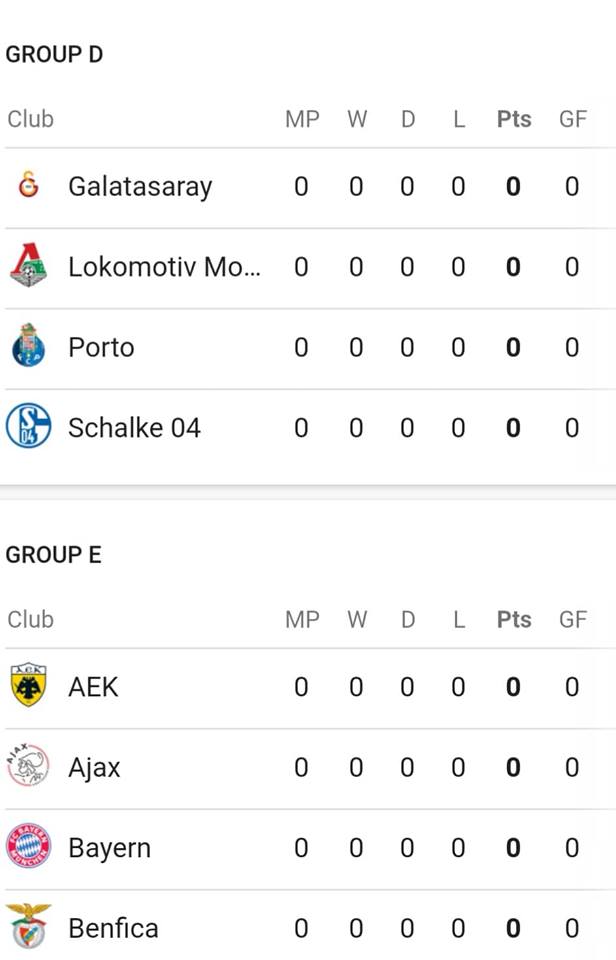
Task: Click the Group D heading
Action: (54, 54)
